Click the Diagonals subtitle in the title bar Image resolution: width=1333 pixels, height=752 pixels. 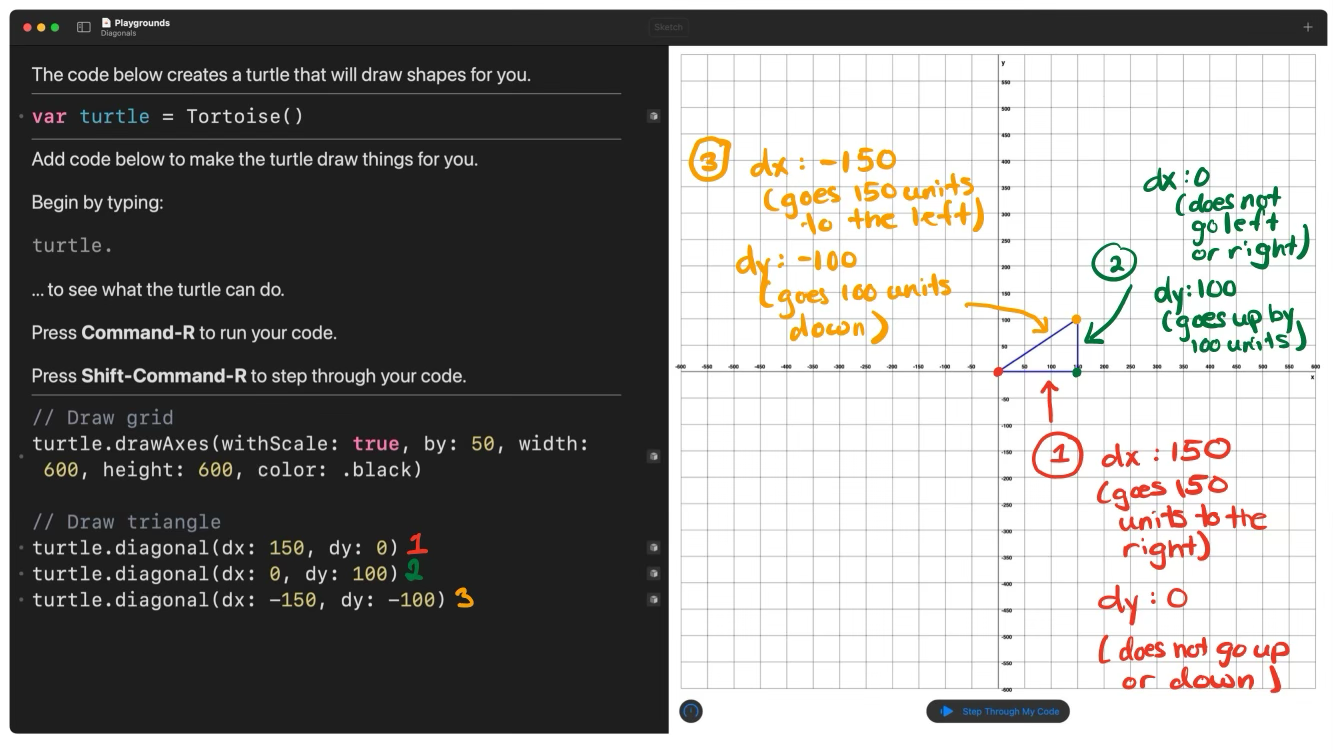pos(118,33)
